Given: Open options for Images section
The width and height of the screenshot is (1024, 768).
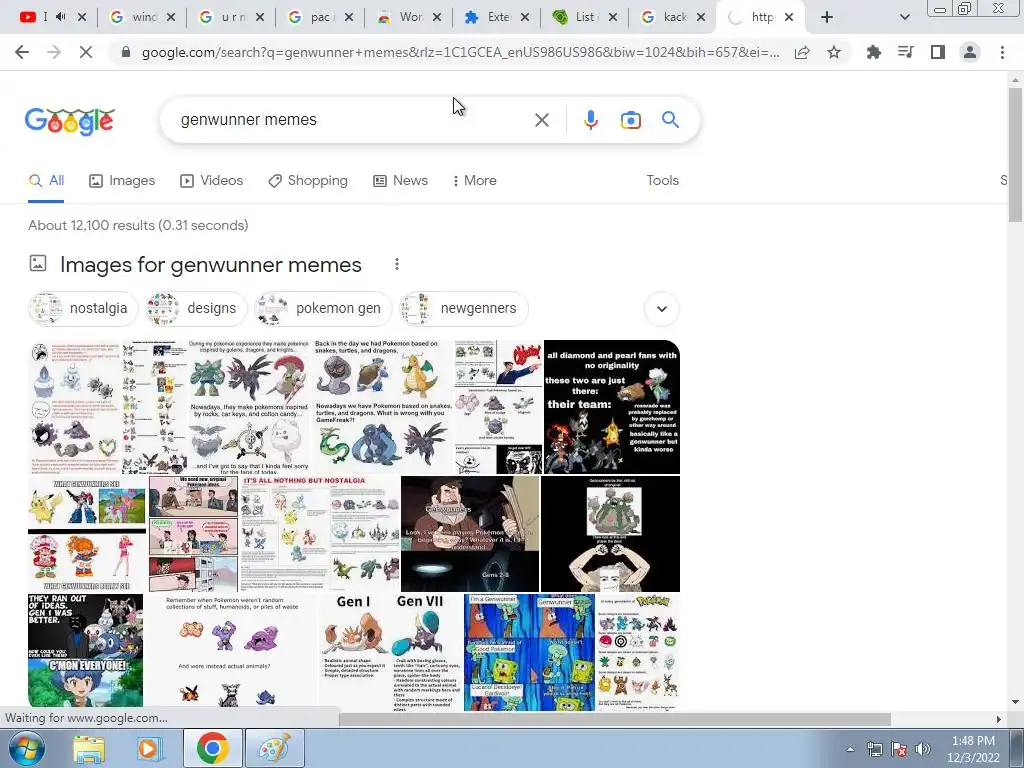Looking at the screenshot, I should pyautogui.click(x=396, y=264).
